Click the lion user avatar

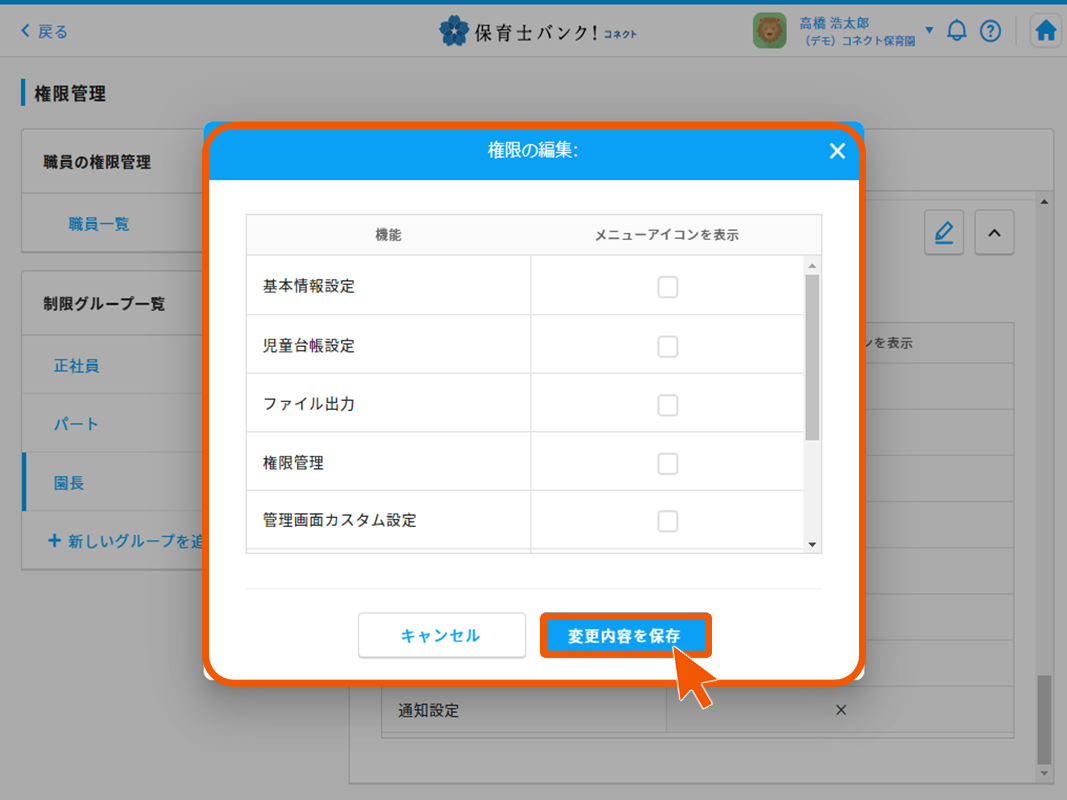769,31
